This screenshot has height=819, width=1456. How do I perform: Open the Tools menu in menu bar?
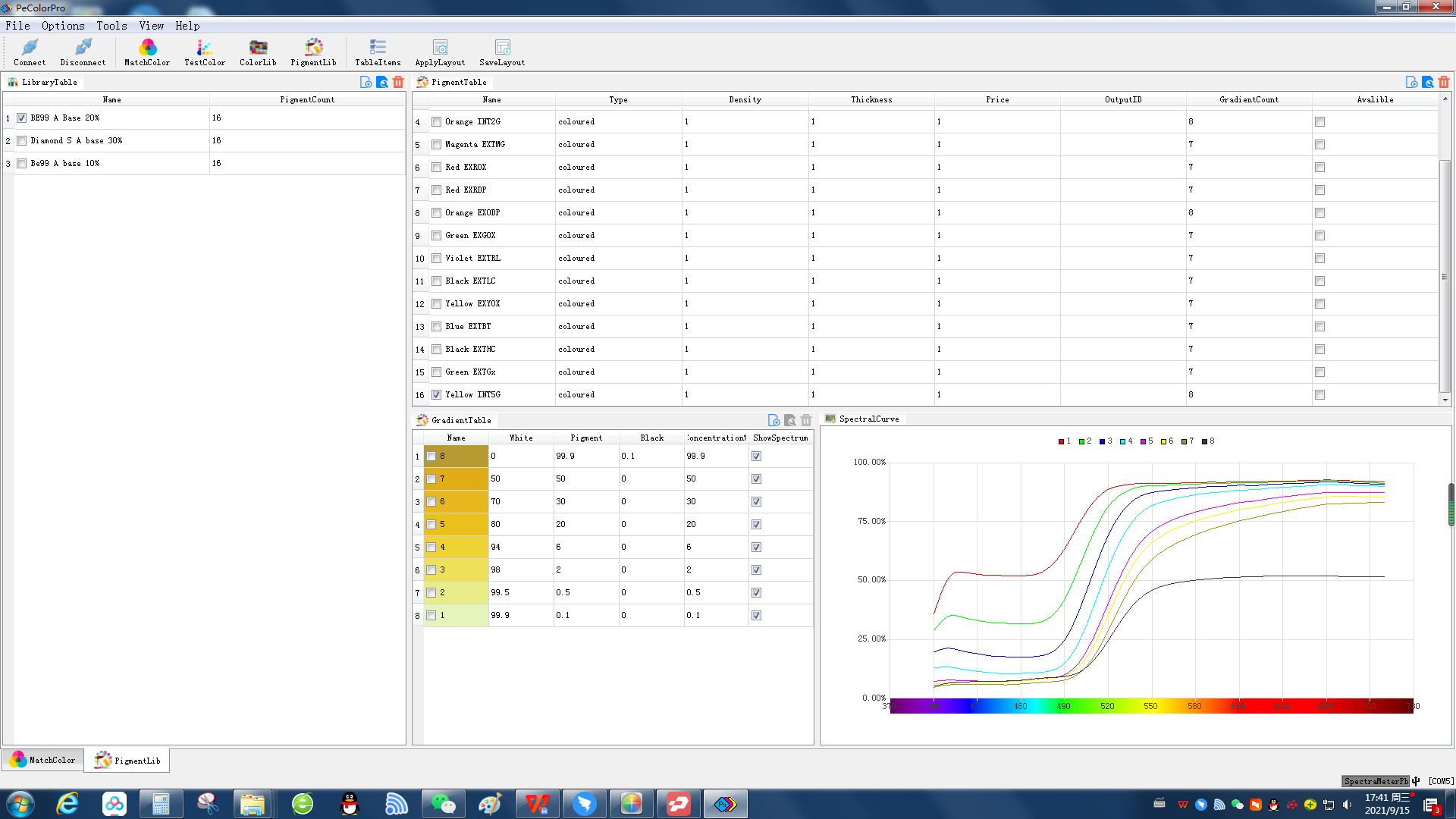tap(111, 26)
